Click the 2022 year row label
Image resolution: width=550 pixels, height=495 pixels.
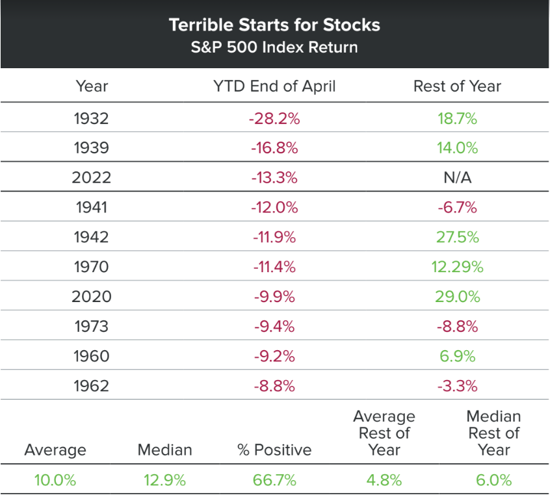pos(92,178)
